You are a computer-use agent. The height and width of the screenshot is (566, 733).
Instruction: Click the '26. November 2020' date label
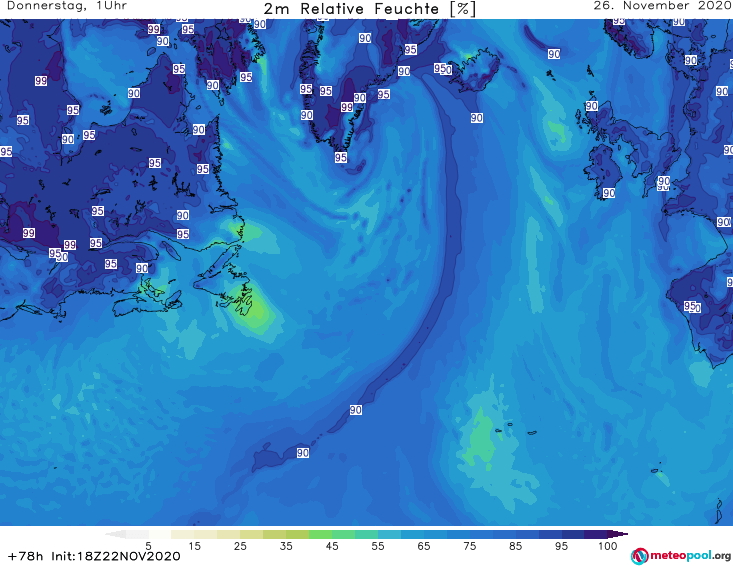(x=662, y=6)
